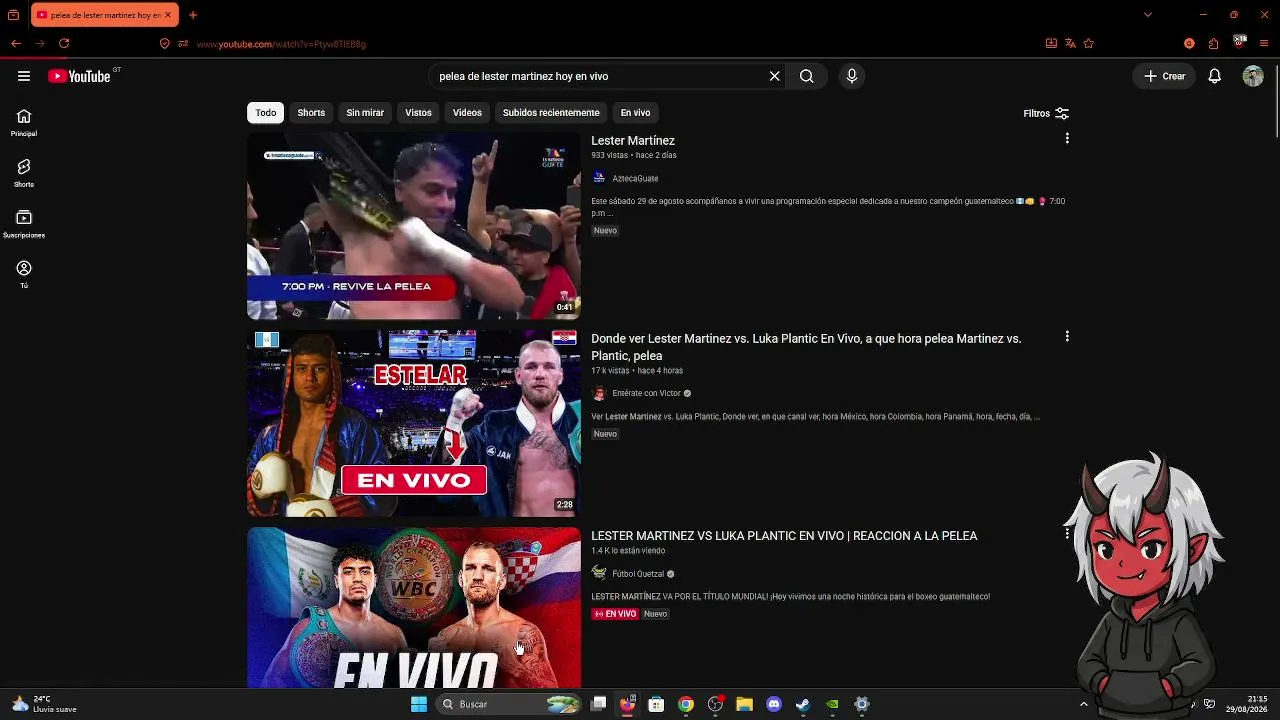Play the Estelar En Vivo thumbnail
Viewport: 1280px width, 720px height.
(414, 423)
